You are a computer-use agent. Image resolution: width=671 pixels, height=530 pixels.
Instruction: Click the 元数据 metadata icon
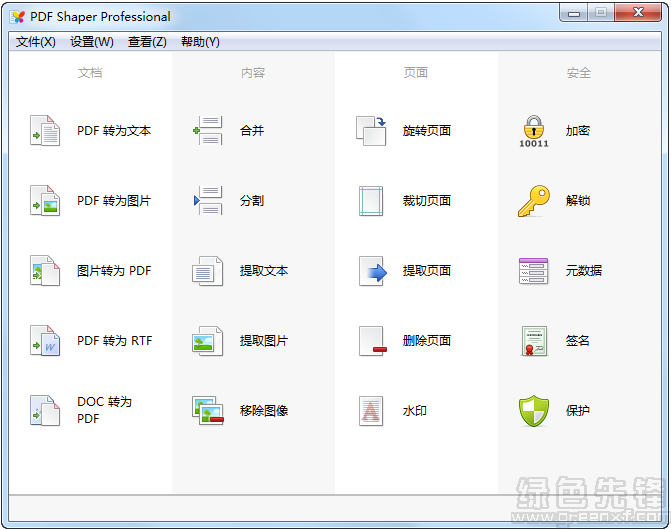click(x=534, y=271)
